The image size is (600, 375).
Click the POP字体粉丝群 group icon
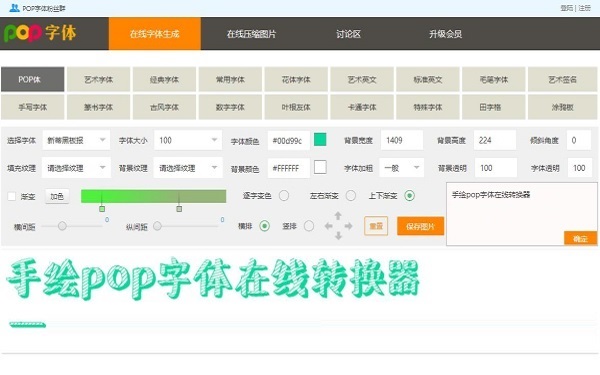pos(14,8)
